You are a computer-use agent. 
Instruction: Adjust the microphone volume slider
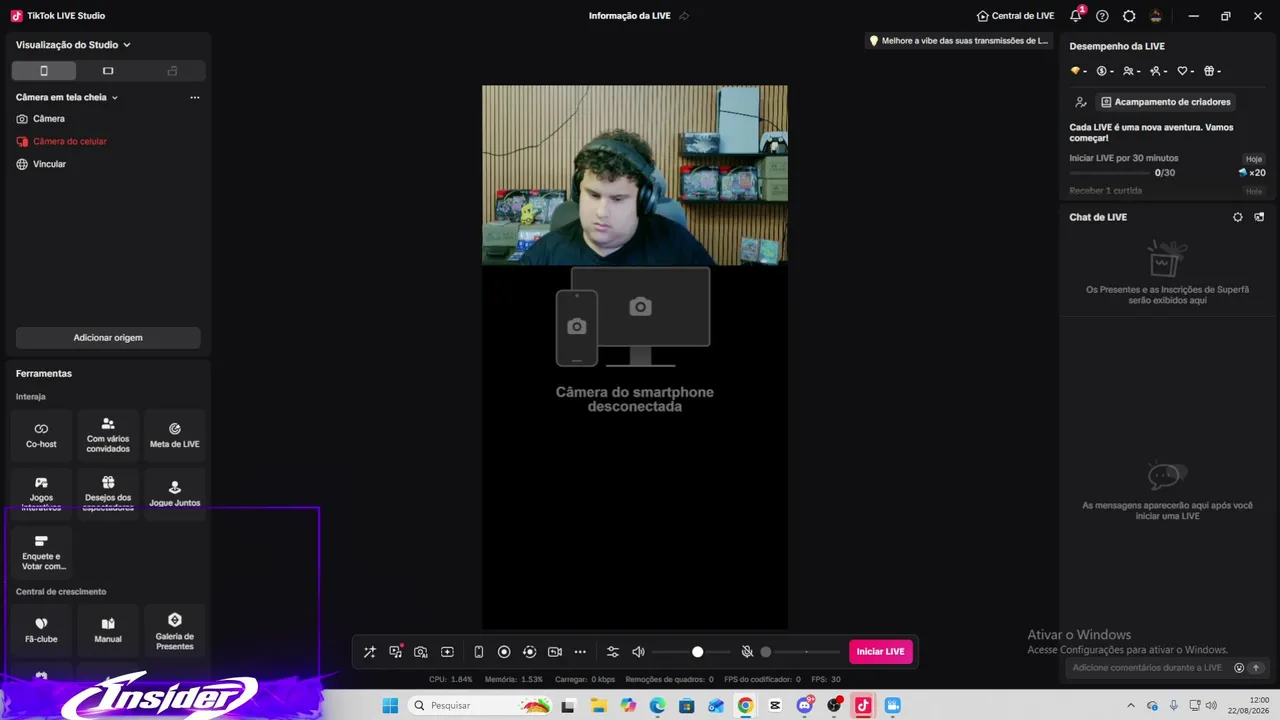(x=800, y=652)
